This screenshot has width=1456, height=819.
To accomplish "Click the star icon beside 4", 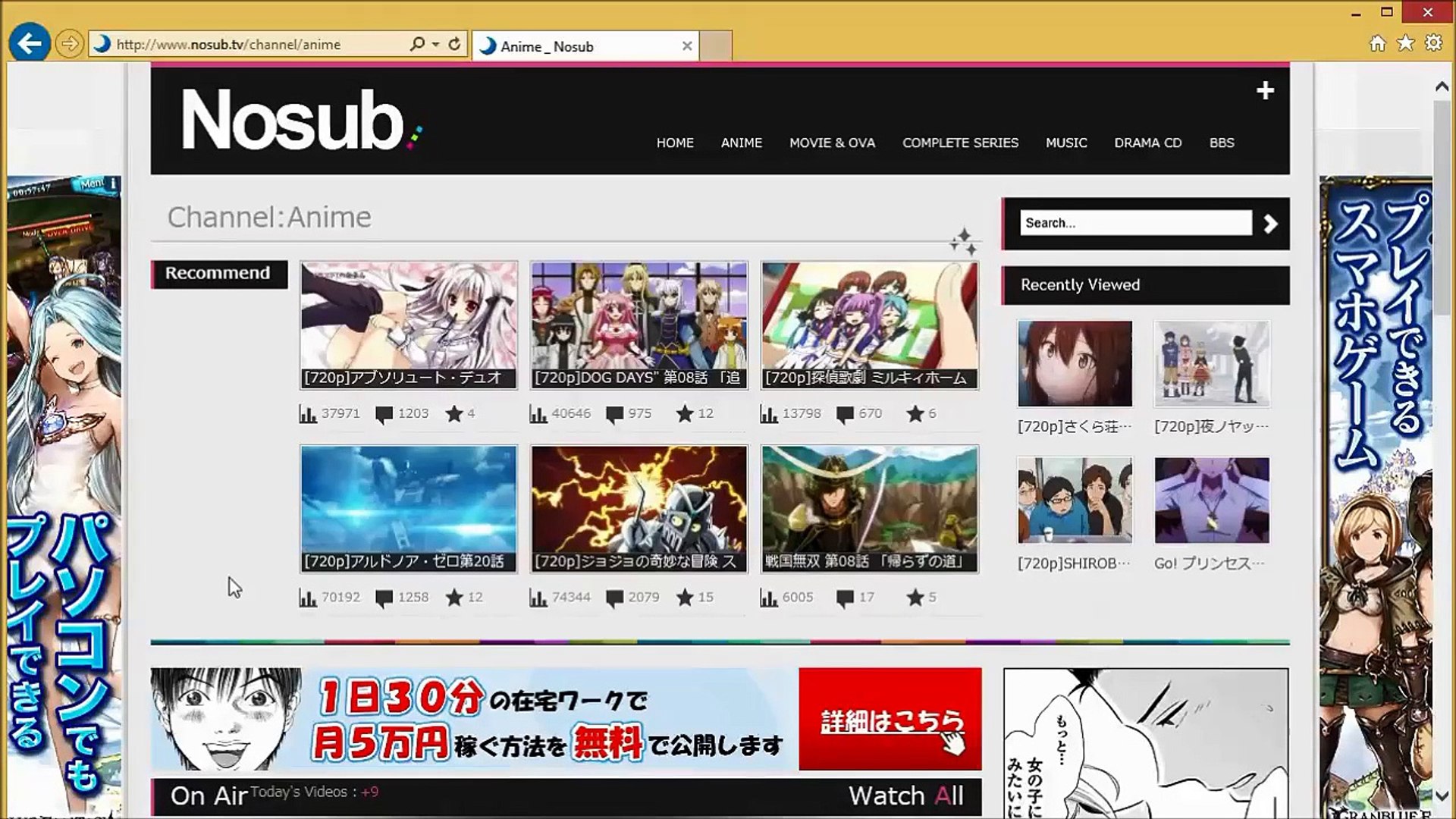I will coord(454,413).
